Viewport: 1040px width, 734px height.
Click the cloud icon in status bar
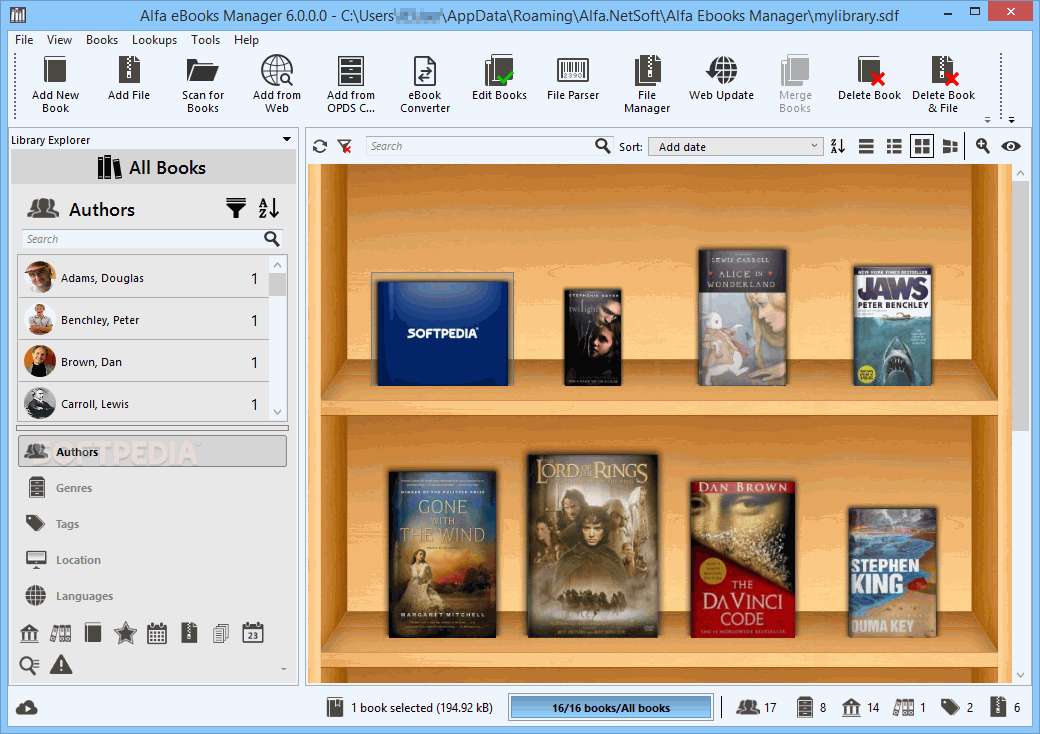click(27, 708)
